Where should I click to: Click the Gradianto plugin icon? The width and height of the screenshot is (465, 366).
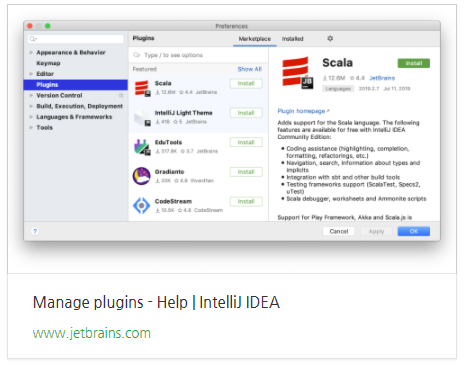[142, 176]
